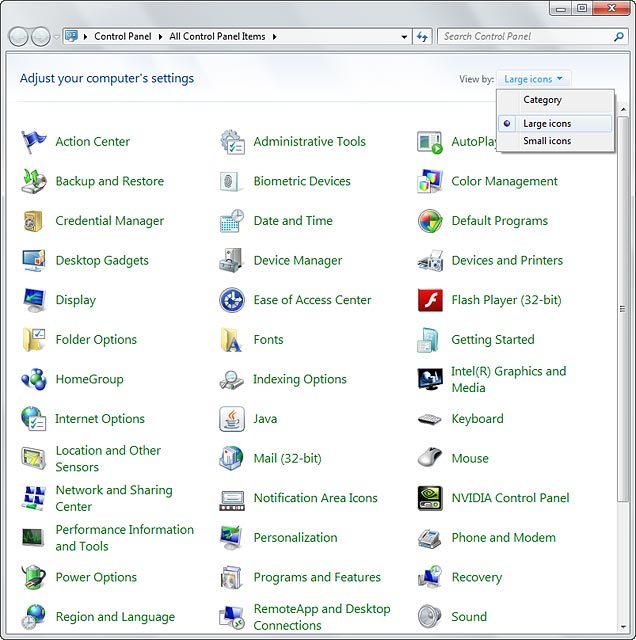Open the AutoPlay icon
The height and width of the screenshot is (640, 636).
[x=430, y=142]
